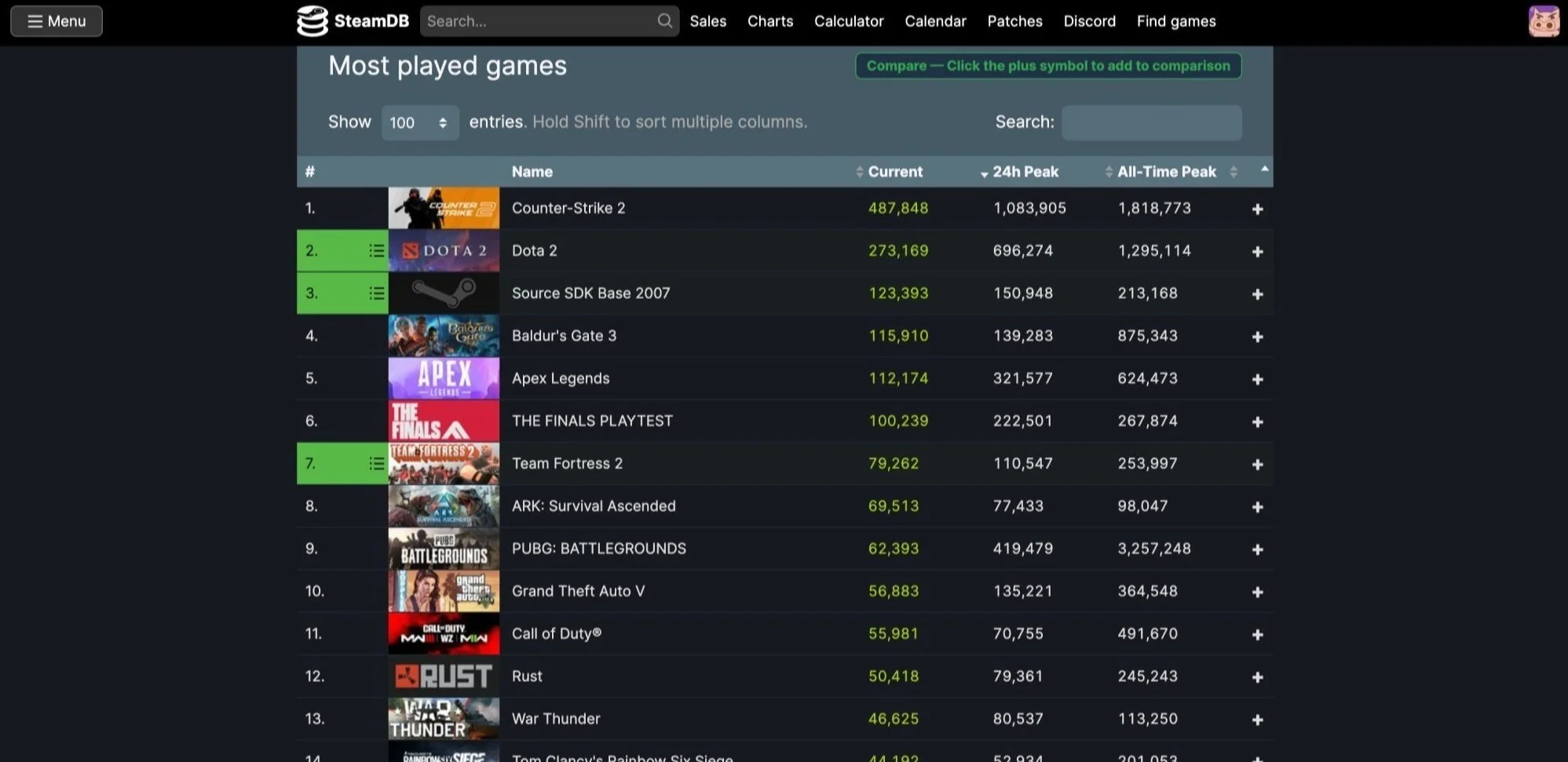Image resolution: width=1568 pixels, height=762 pixels.
Task: Open the War Thunder name link
Action: [556, 718]
